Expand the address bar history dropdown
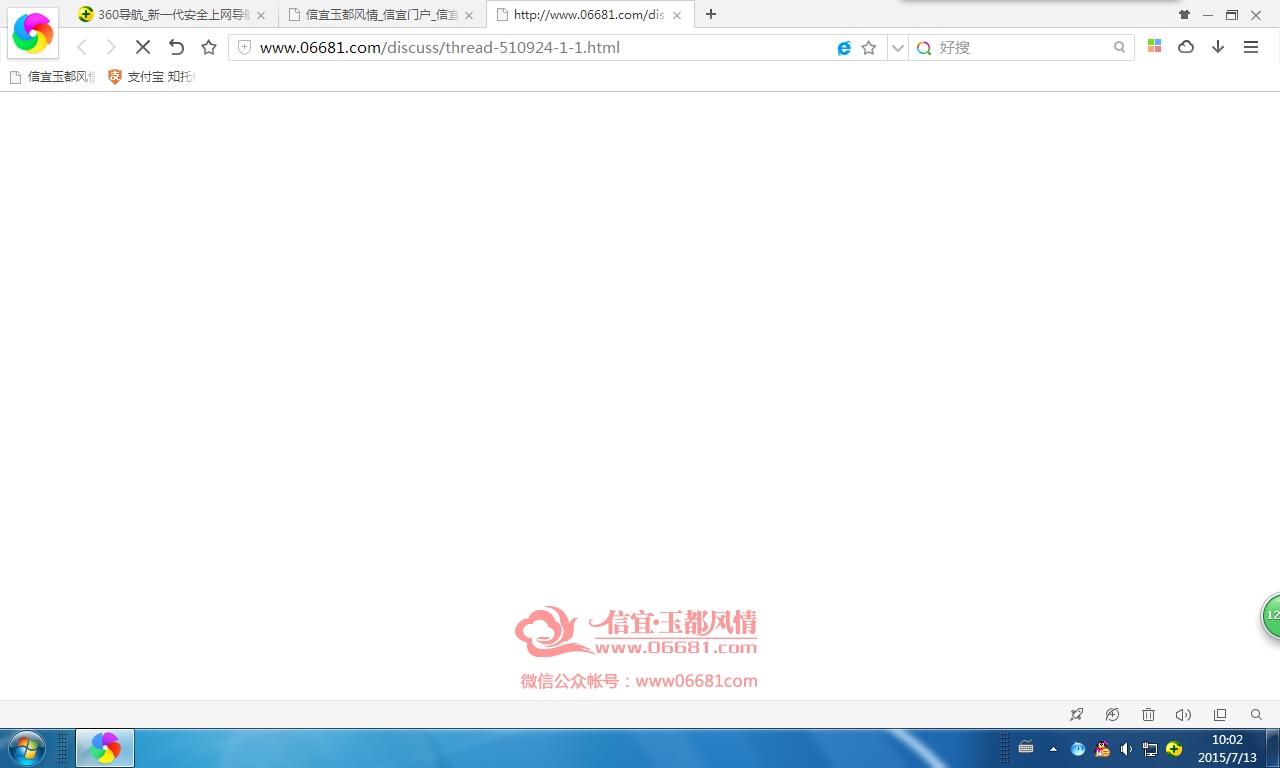The height and width of the screenshot is (768, 1280). click(x=897, y=47)
